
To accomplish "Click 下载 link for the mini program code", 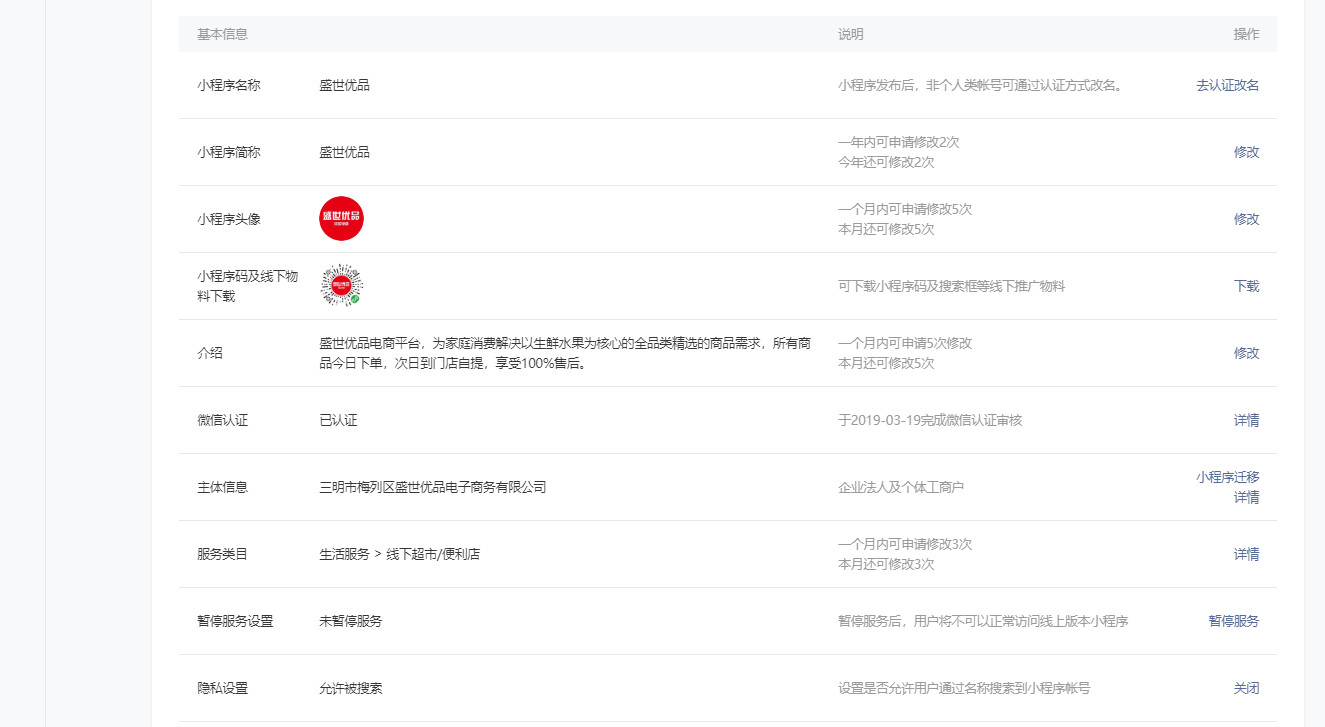I will (x=1246, y=286).
